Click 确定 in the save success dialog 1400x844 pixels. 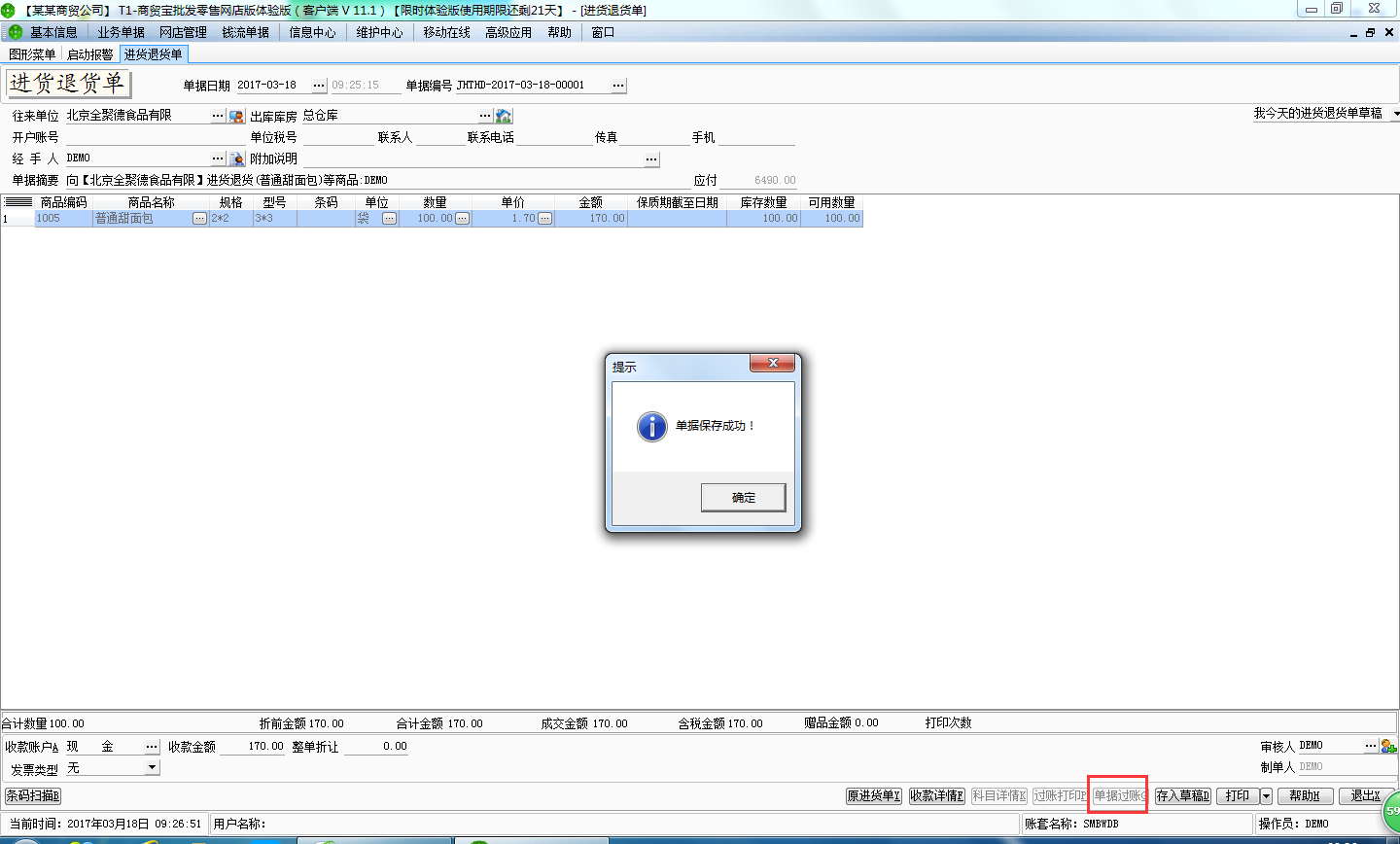click(743, 497)
